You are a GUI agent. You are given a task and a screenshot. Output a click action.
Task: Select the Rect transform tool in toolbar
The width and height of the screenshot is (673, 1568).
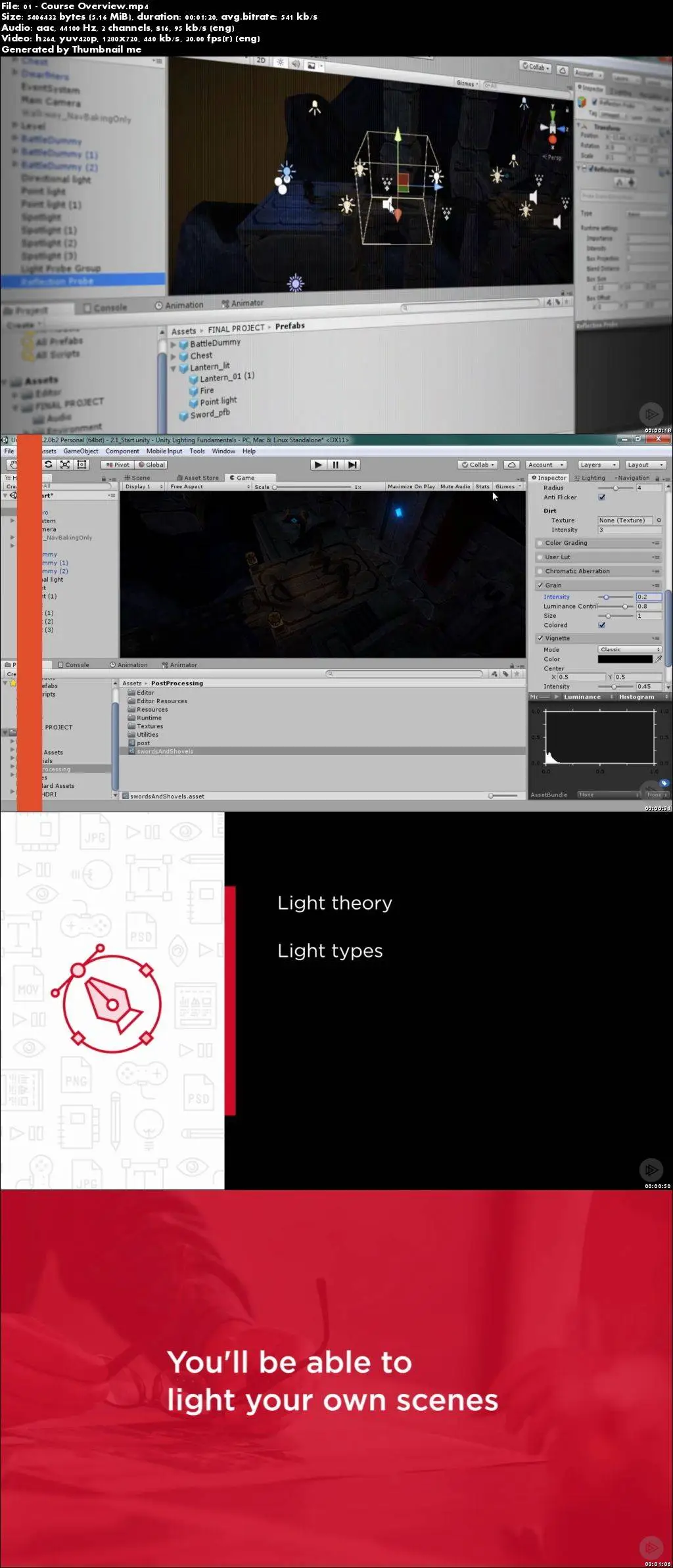click(82, 465)
